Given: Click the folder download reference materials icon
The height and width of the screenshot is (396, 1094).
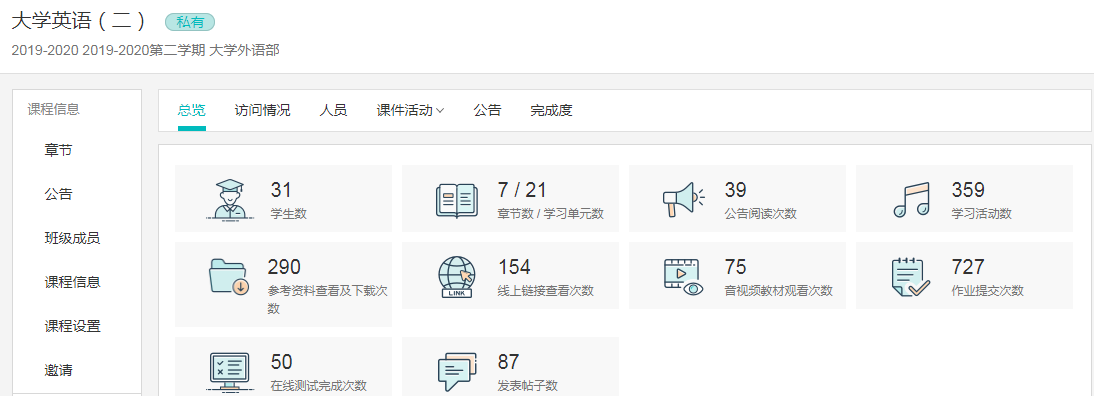Looking at the screenshot, I should [230, 277].
